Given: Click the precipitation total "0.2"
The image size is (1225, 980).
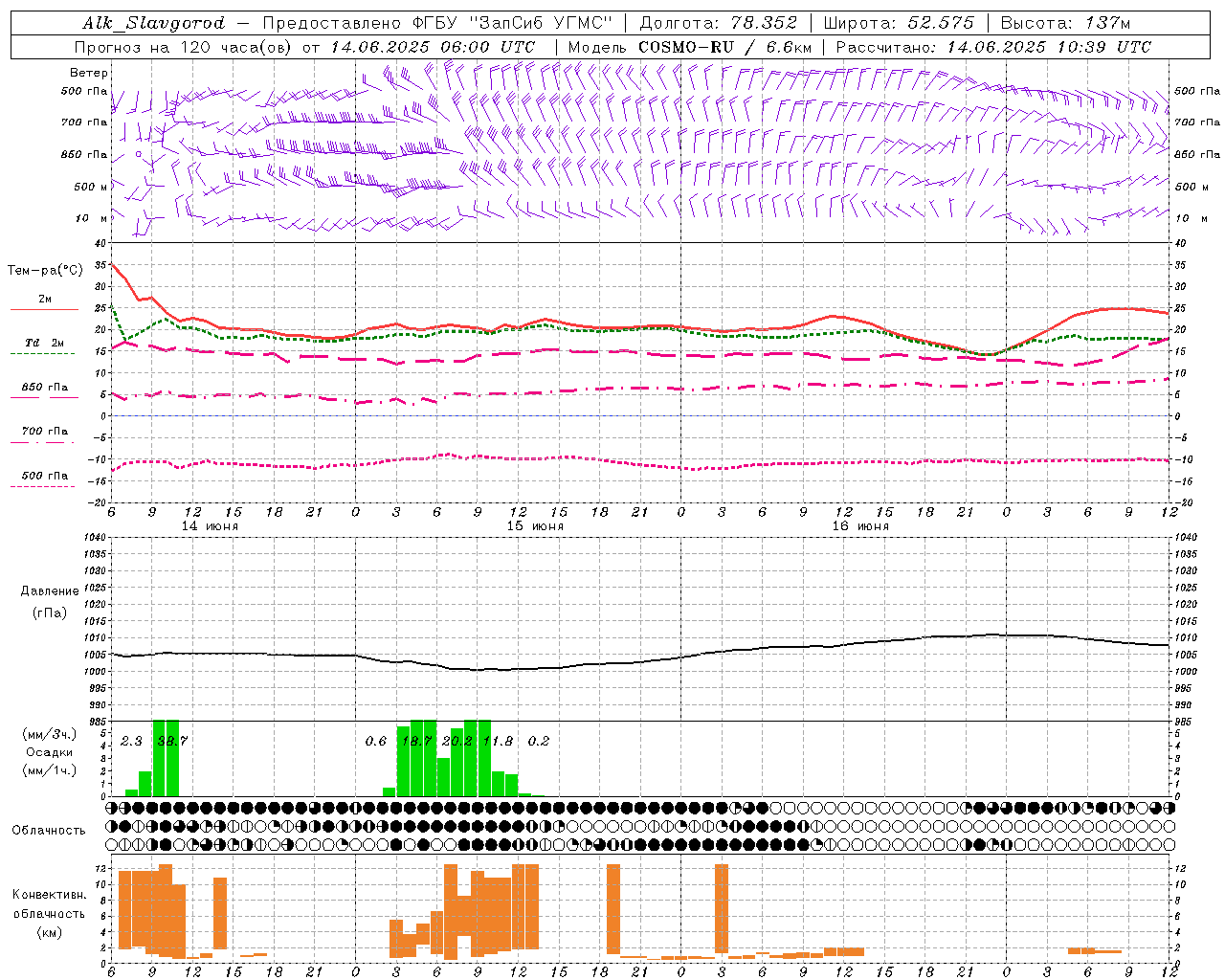Looking at the screenshot, I should (x=539, y=741).
